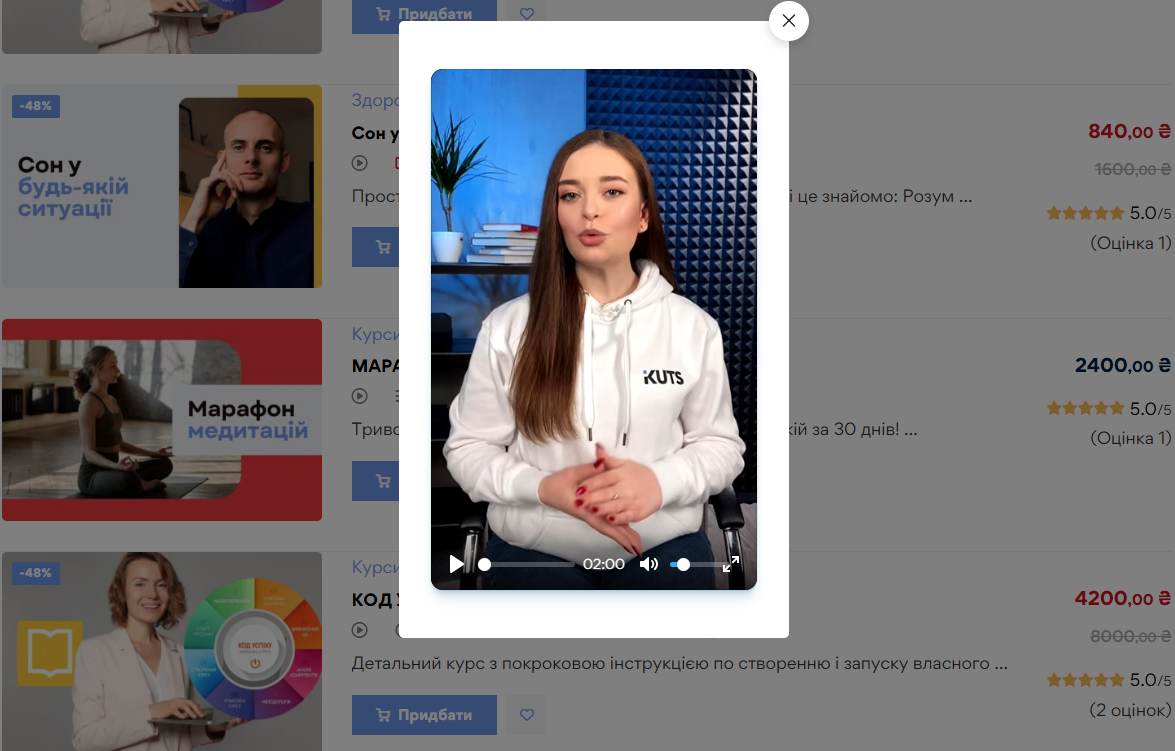Click the cart icon in the topmost Придбати button
The image size is (1175, 751).
point(383,15)
